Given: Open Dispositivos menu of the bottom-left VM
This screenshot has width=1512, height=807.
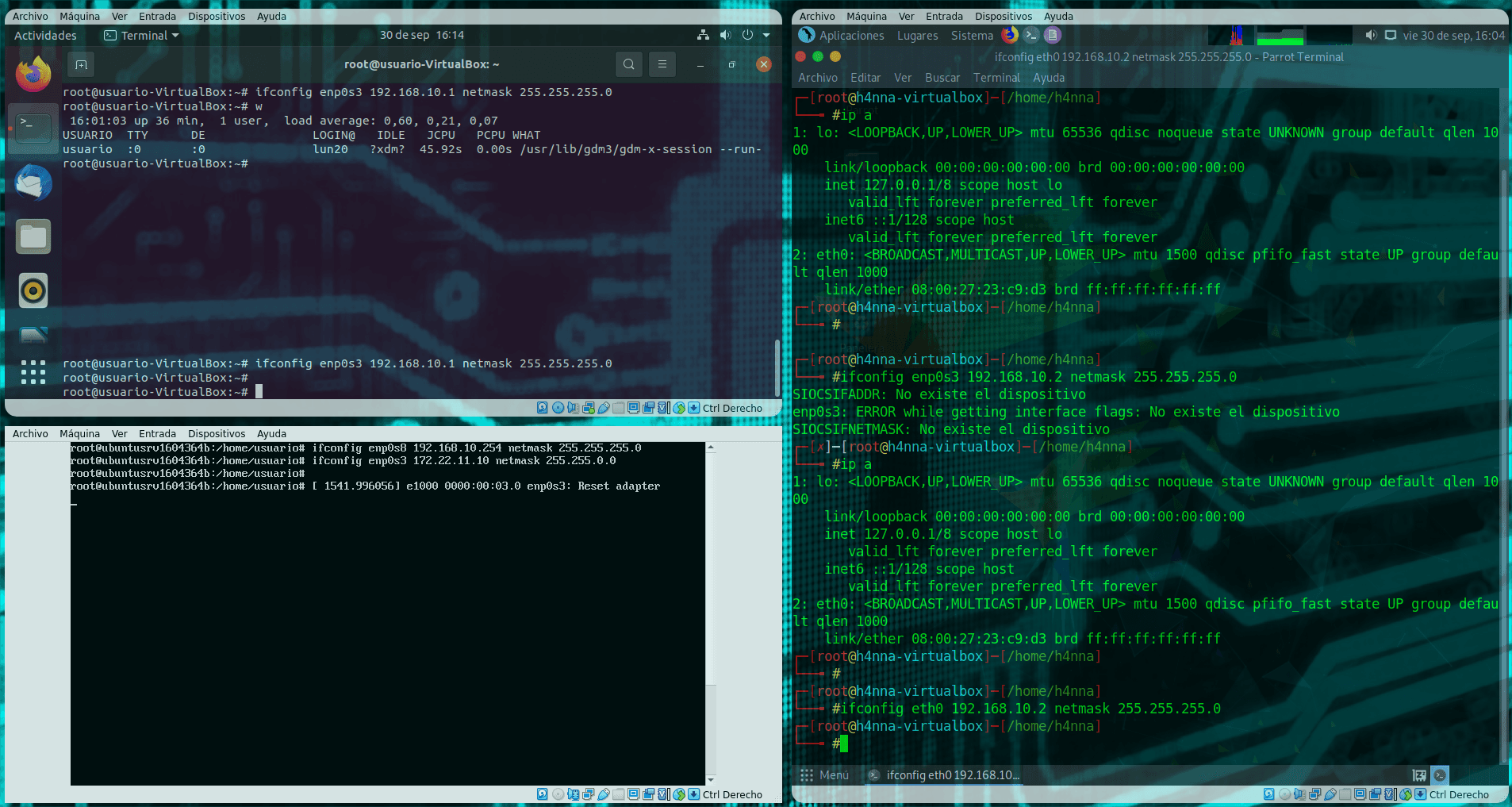Looking at the screenshot, I should pos(217,433).
